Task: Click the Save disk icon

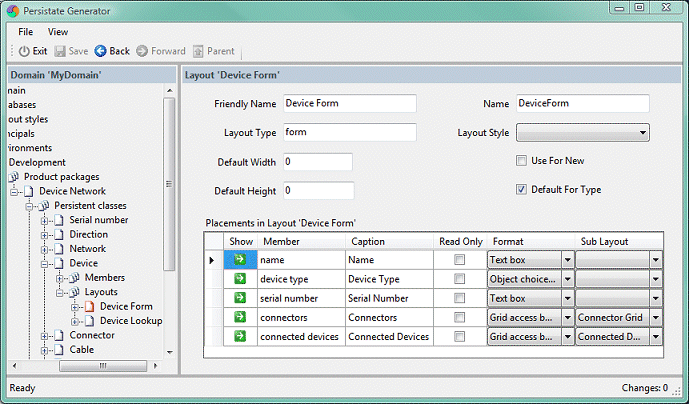Action: coord(60,51)
